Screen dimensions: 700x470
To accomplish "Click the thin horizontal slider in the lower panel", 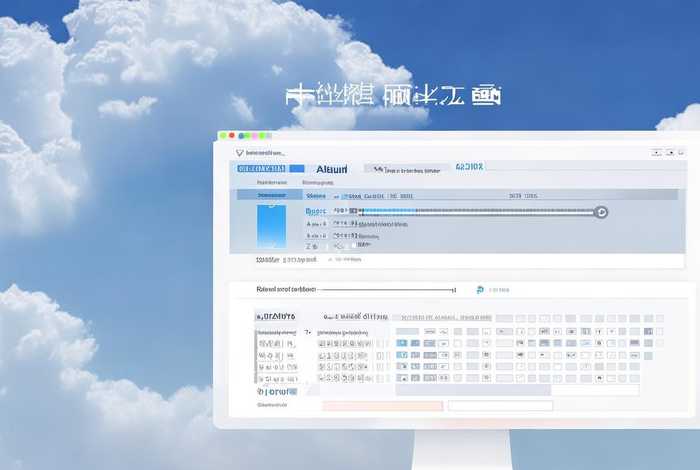I will click(387, 290).
